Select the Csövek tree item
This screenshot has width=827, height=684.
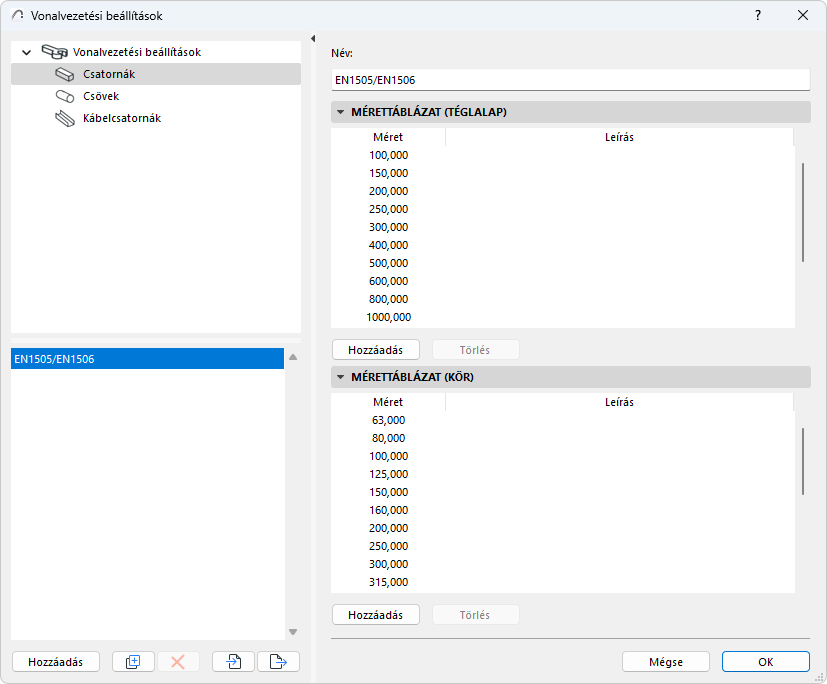[x=101, y=96]
